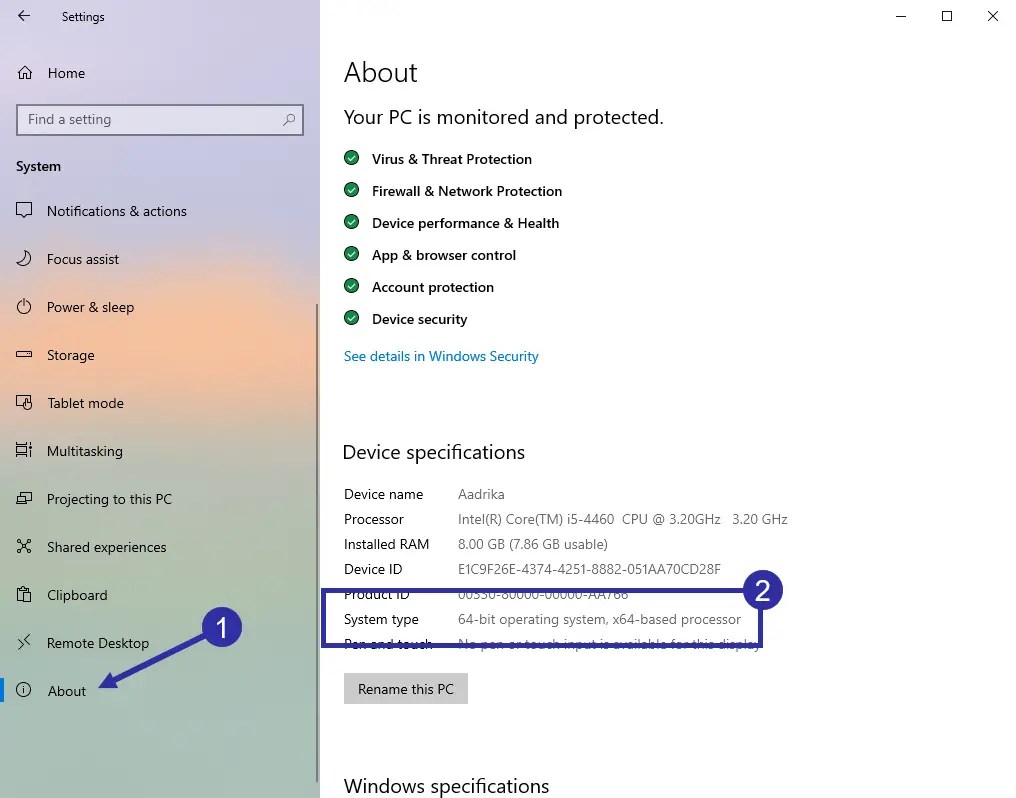Focus the Find a setting search box
The height and width of the screenshot is (798, 1016).
pyautogui.click(x=150, y=120)
